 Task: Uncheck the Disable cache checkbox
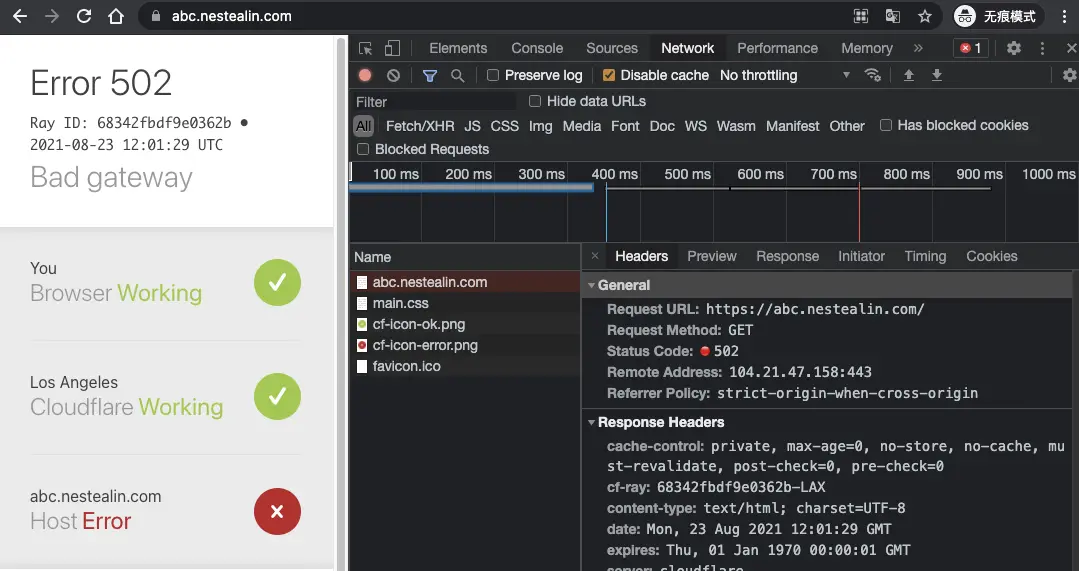click(608, 76)
